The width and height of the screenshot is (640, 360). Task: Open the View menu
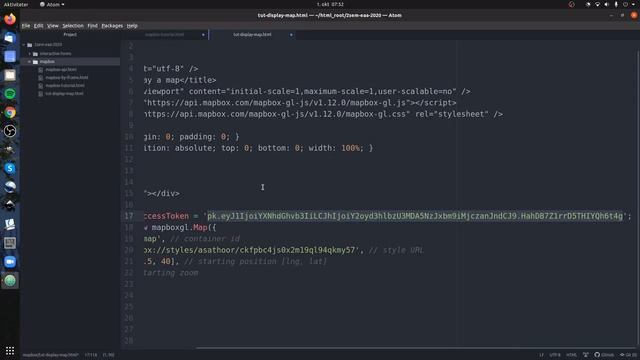pos(53,26)
